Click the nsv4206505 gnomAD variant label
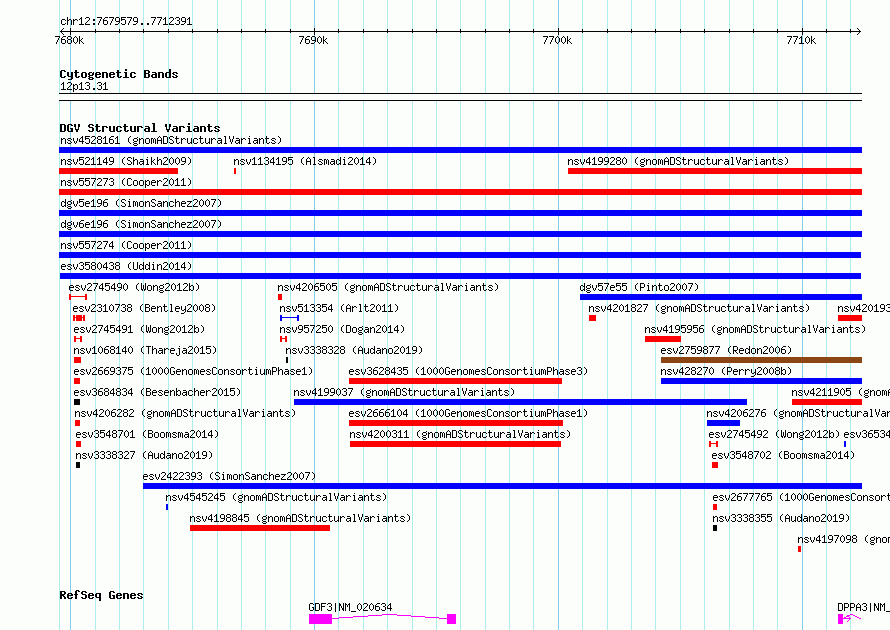This screenshot has width=890, height=630. [388, 287]
